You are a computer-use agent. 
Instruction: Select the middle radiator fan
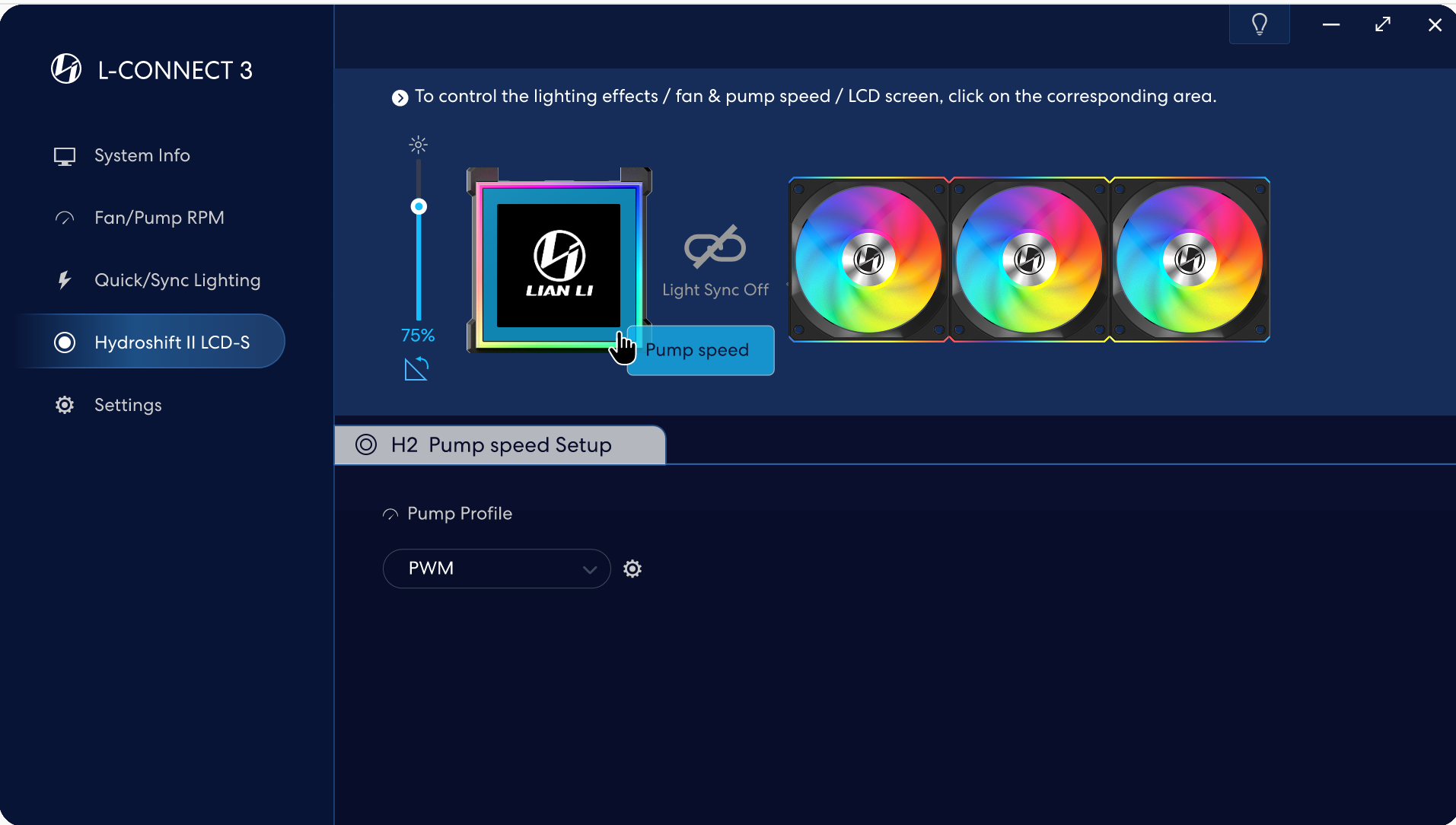(1029, 260)
